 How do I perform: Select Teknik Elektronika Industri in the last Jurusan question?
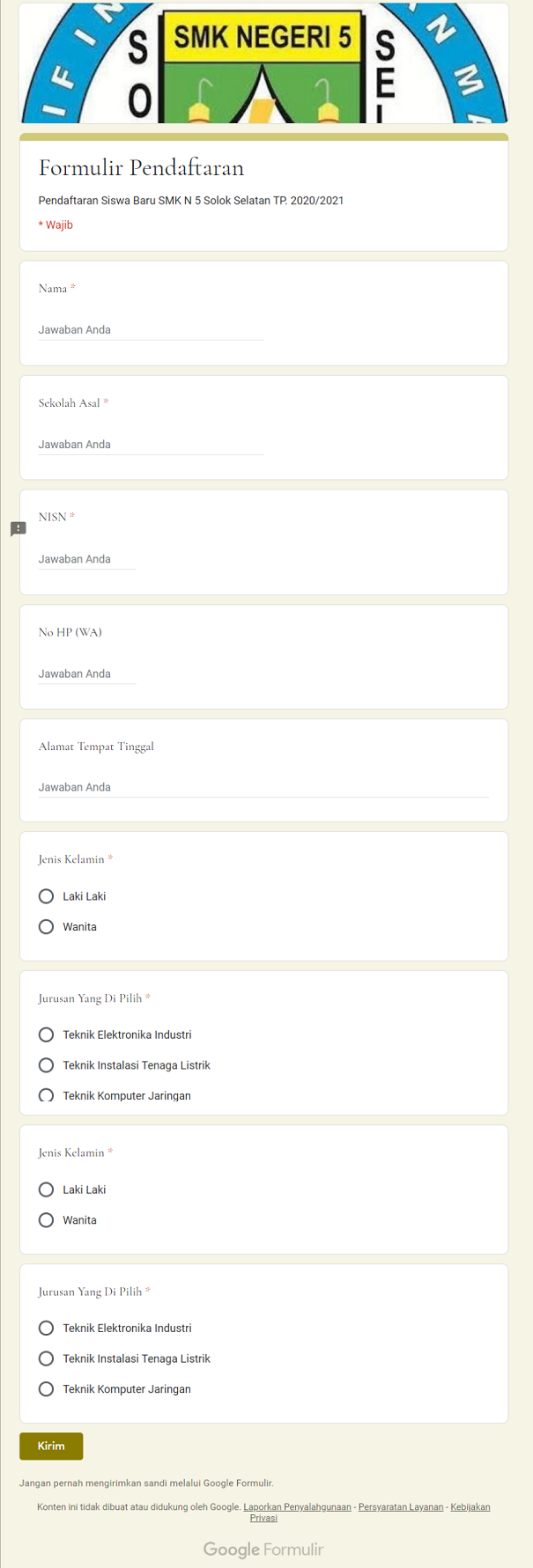[47, 1328]
